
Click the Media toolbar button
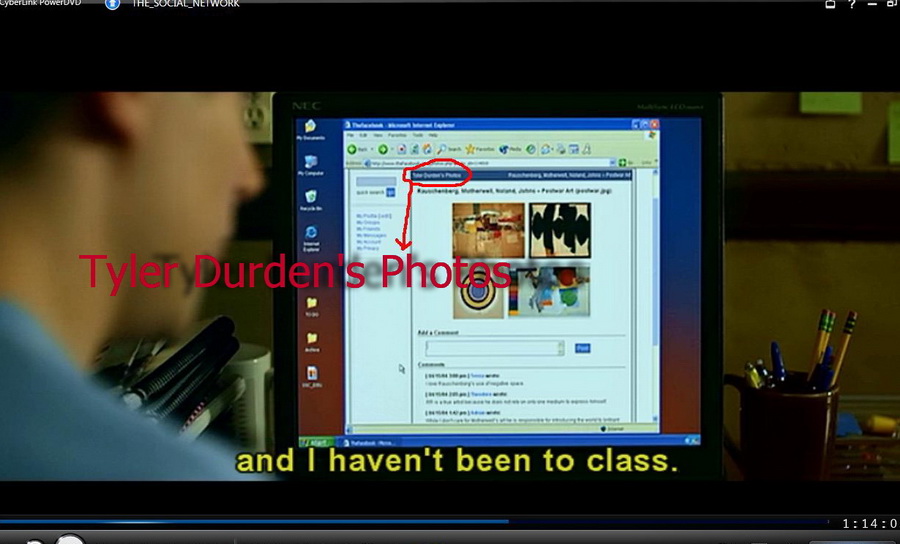(510, 149)
